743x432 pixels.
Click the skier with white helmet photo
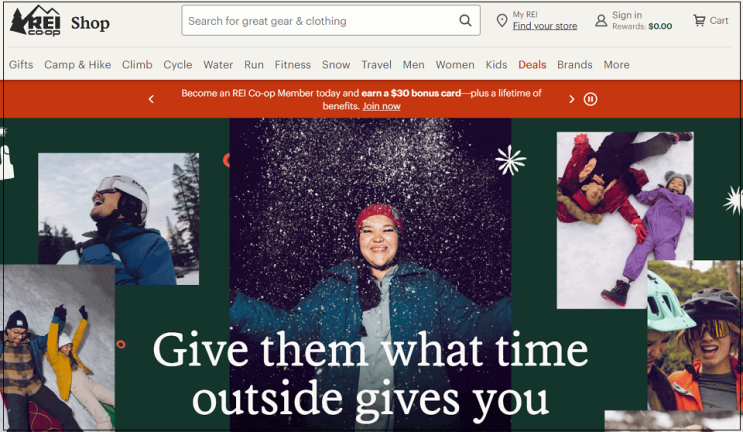tap(118, 218)
